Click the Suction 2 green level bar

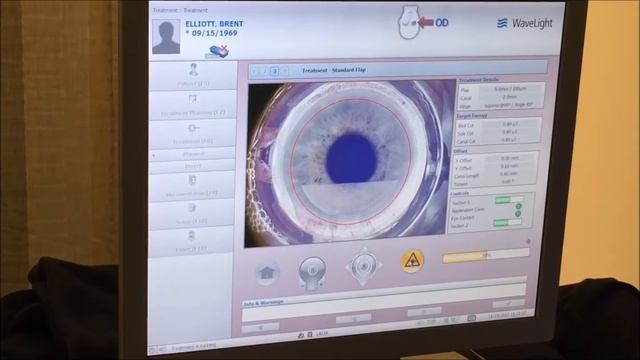[507, 222]
